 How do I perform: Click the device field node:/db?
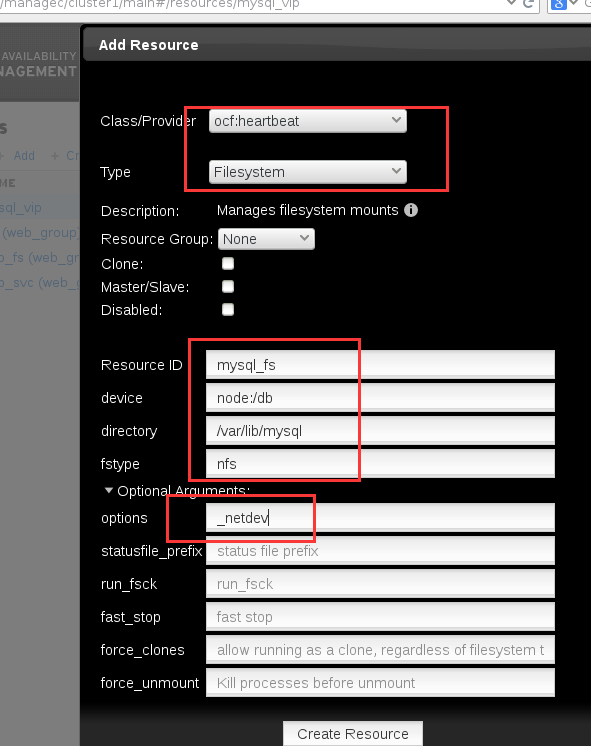tap(380, 398)
